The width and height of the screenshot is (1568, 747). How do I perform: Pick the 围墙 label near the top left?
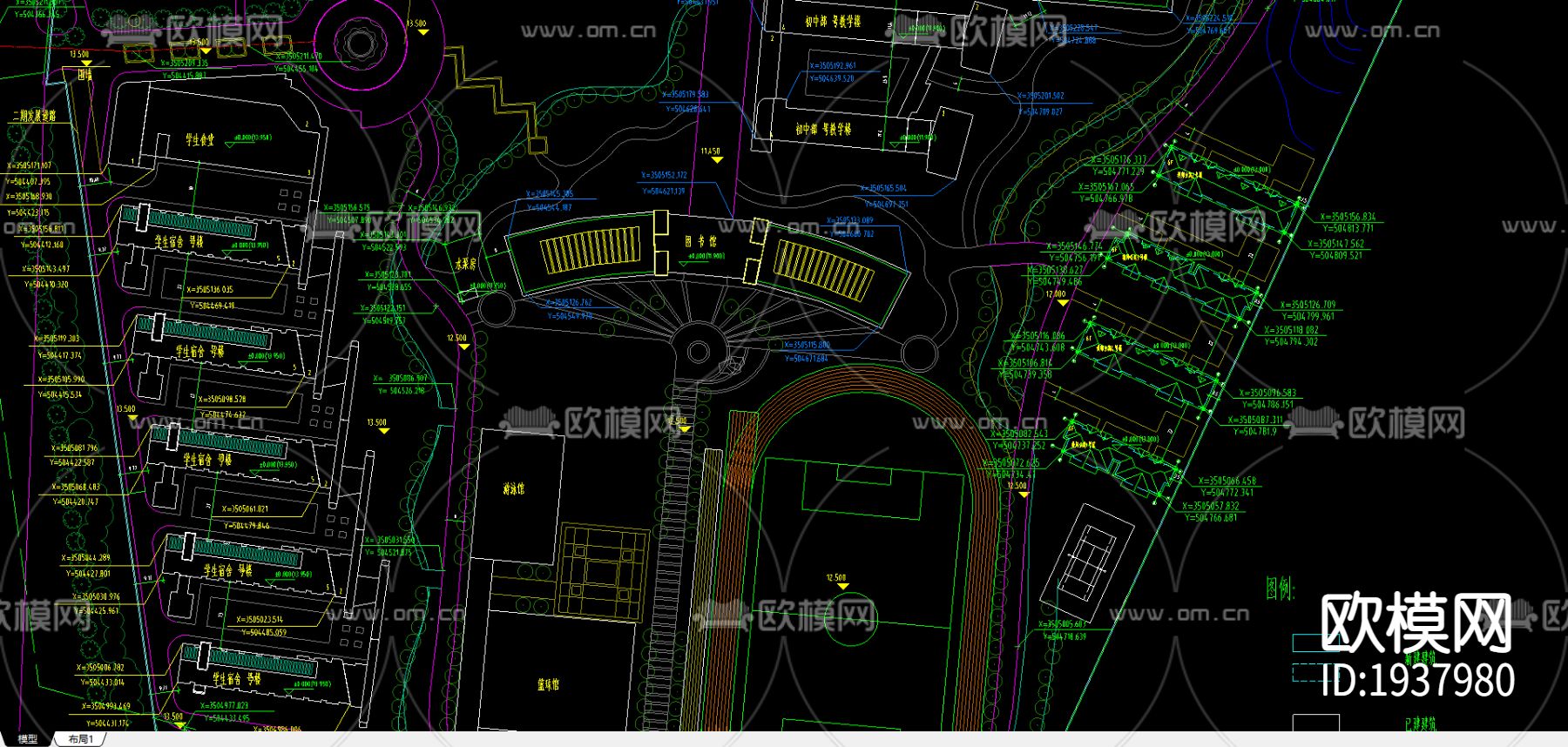[84, 76]
